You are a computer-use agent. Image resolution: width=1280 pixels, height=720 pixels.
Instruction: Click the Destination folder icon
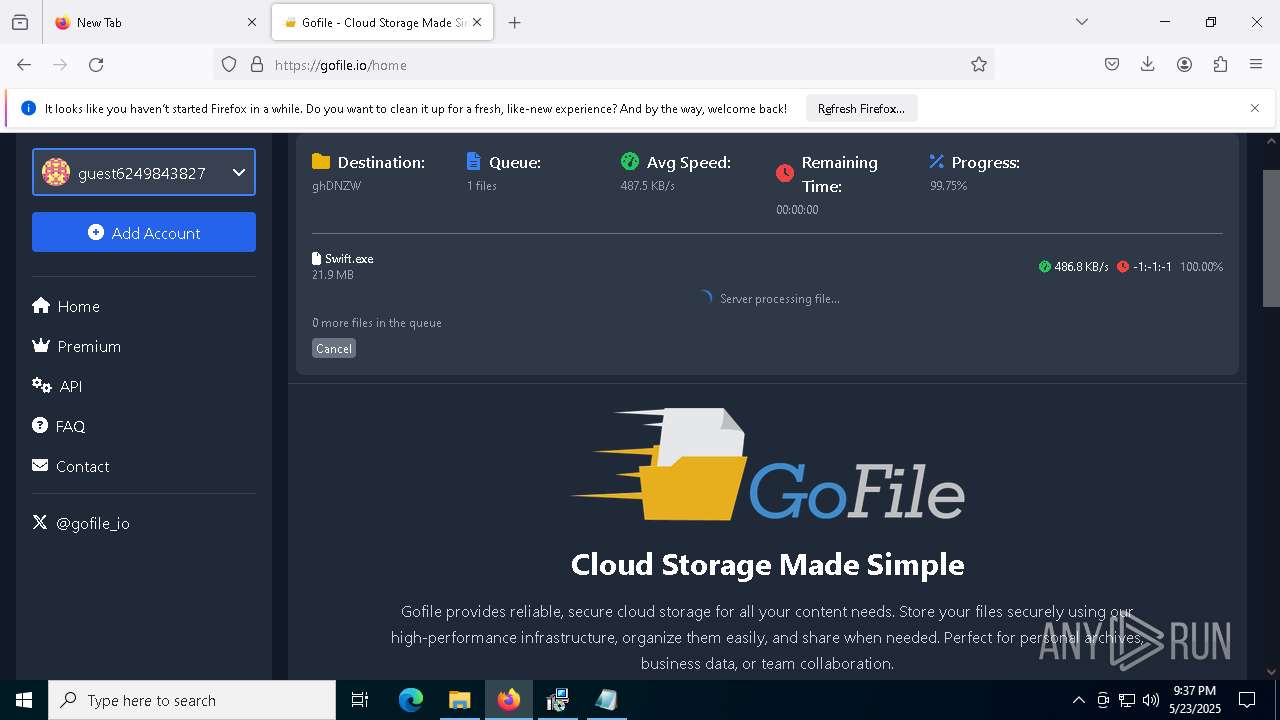coord(321,162)
